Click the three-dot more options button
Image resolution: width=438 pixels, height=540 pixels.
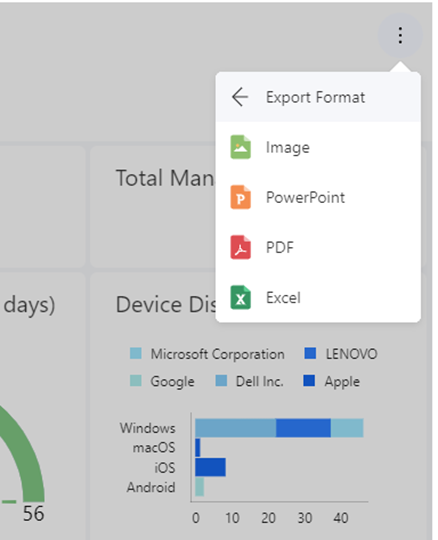400,35
